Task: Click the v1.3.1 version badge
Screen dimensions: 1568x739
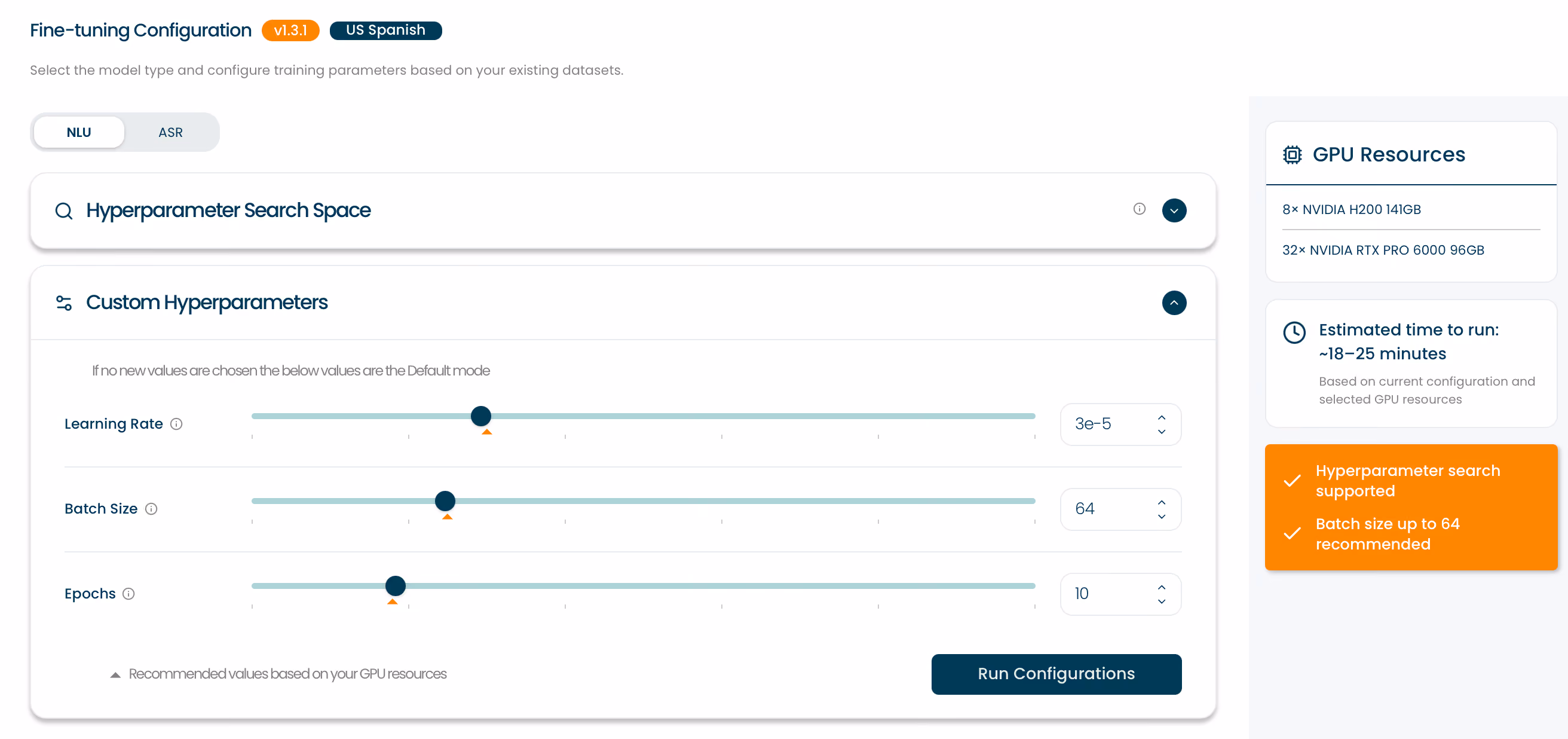Action: (290, 30)
